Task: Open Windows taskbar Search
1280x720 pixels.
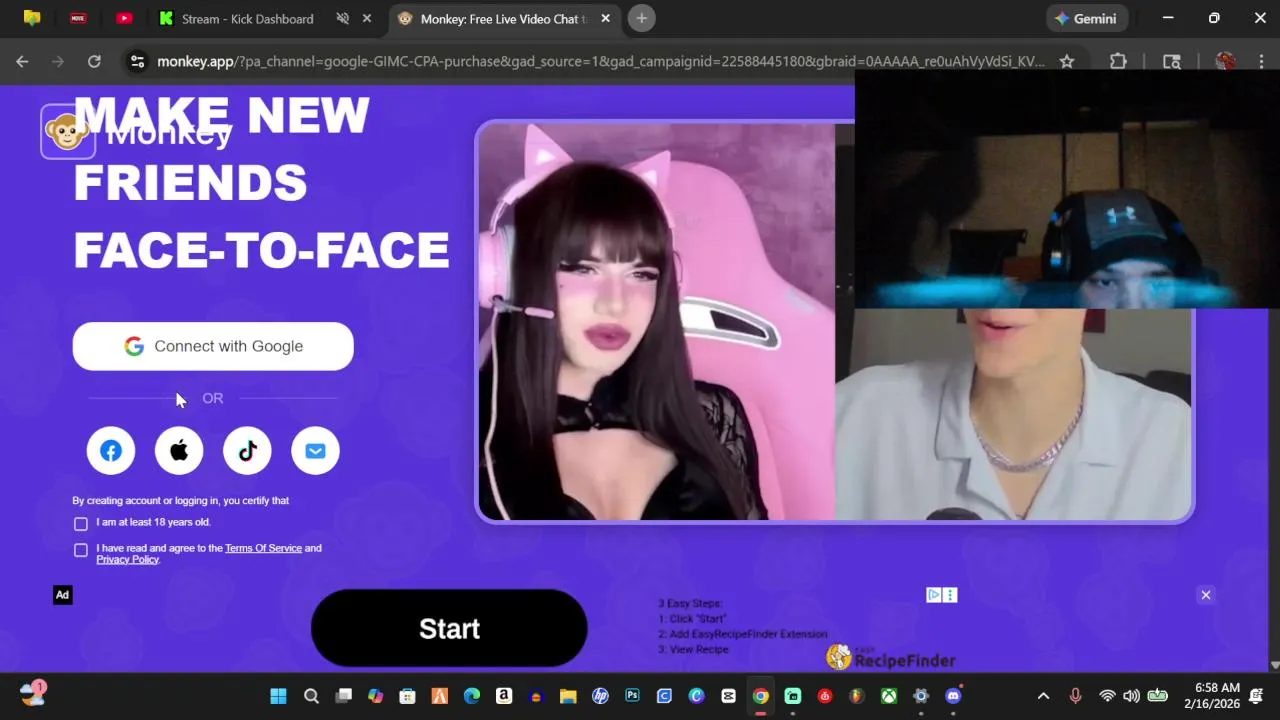Action: [x=311, y=696]
